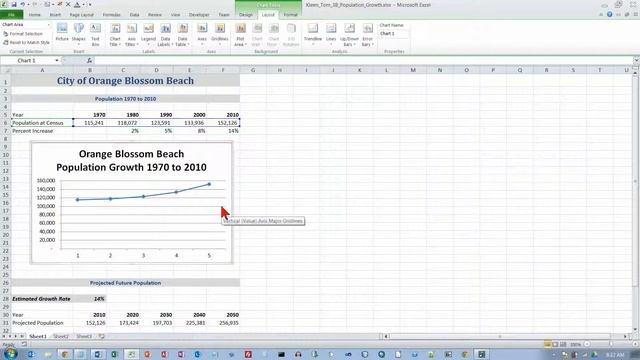Switch to Sheet2 tab

tap(61, 336)
